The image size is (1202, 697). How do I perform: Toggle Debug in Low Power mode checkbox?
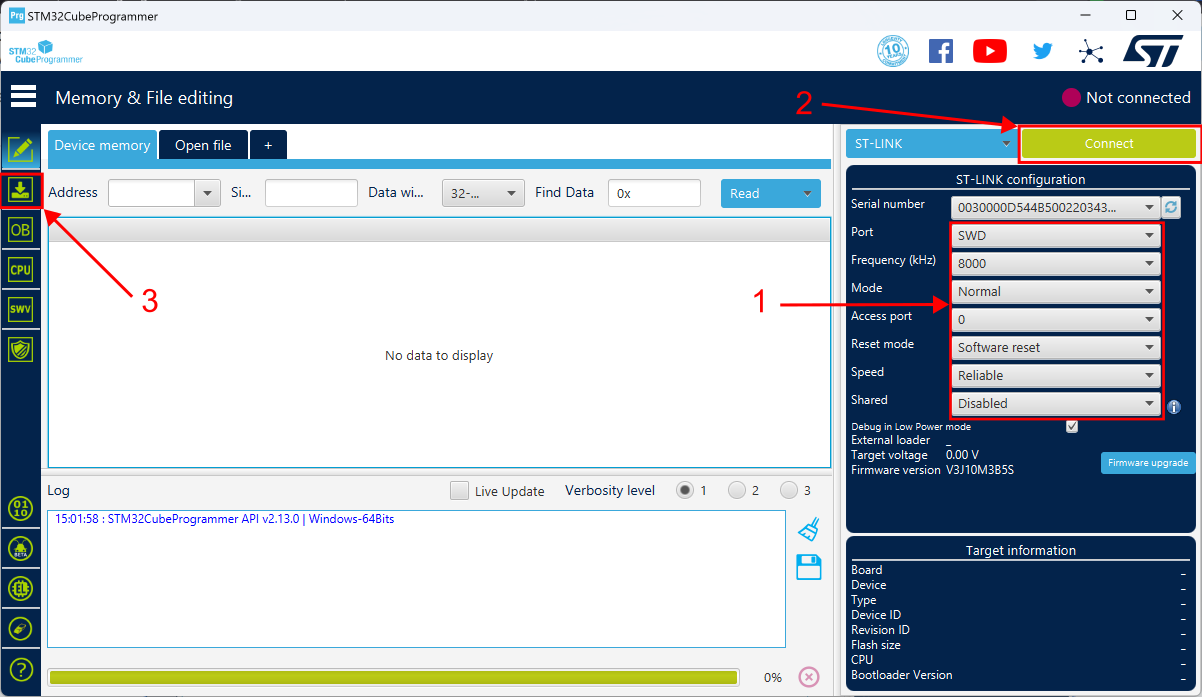tap(1072, 426)
